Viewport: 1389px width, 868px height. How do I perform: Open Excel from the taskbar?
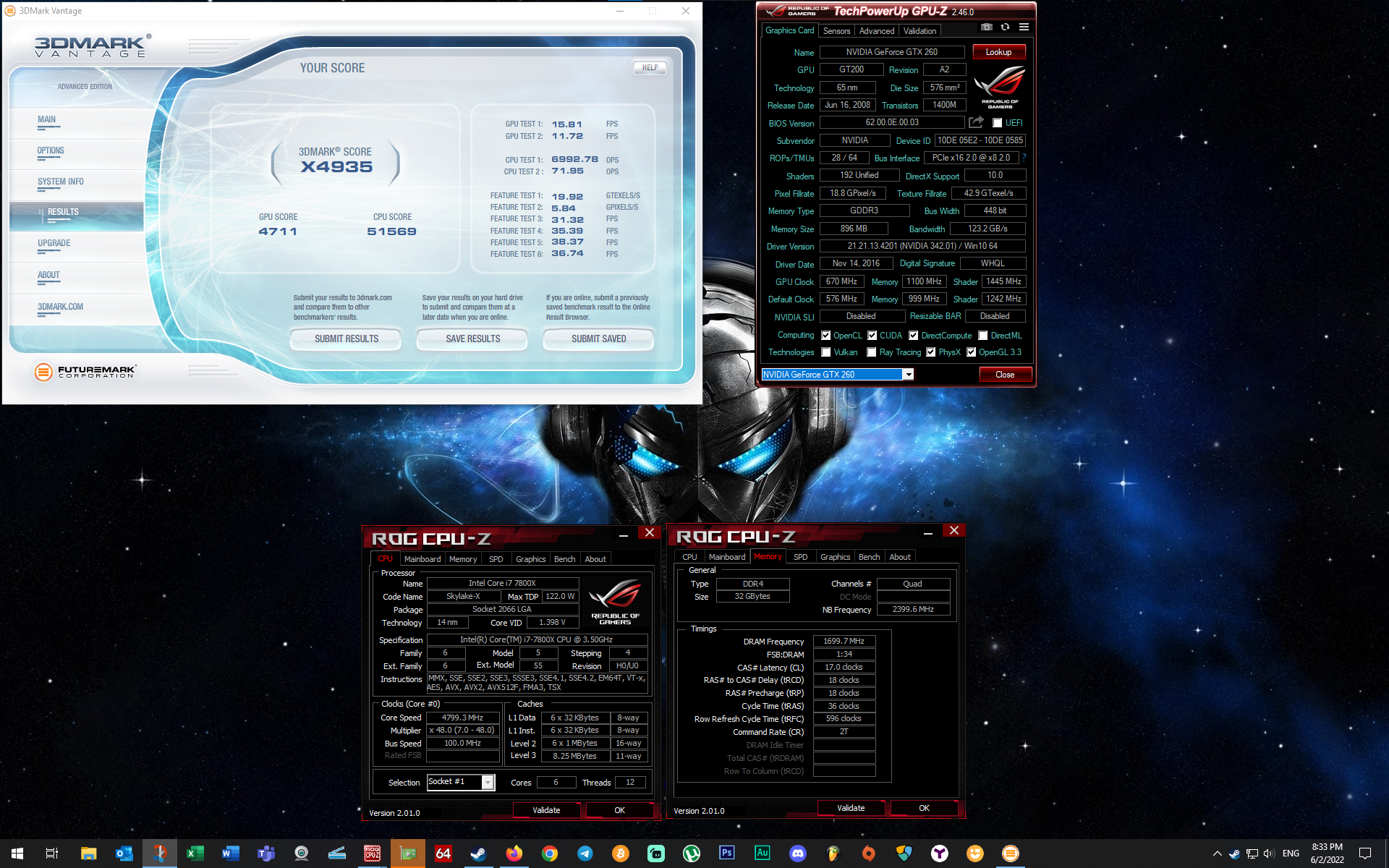point(195,854)
